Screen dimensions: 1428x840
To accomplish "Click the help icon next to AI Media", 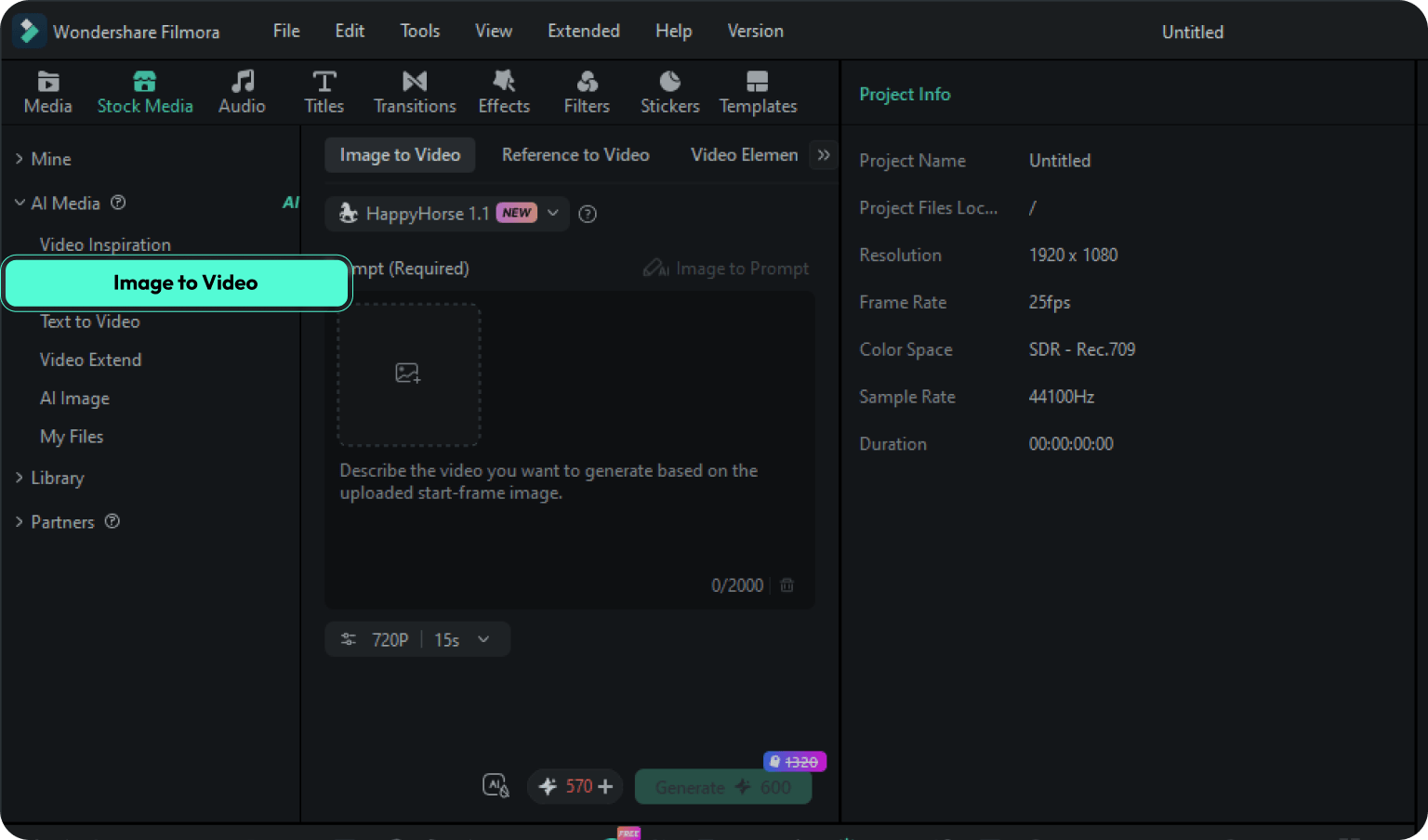I will coord(118,203).
